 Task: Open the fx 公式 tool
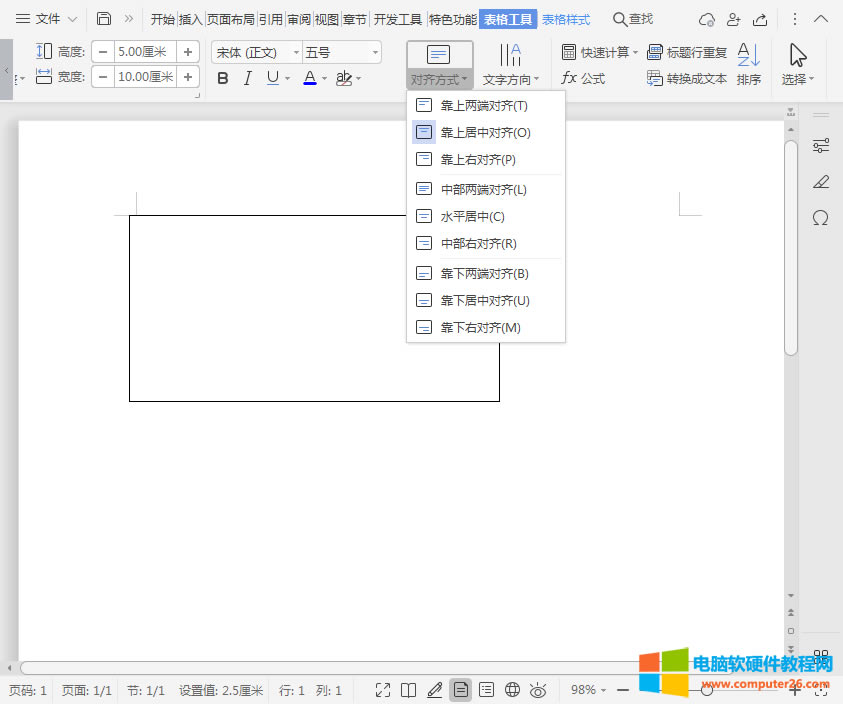(583, 77)
